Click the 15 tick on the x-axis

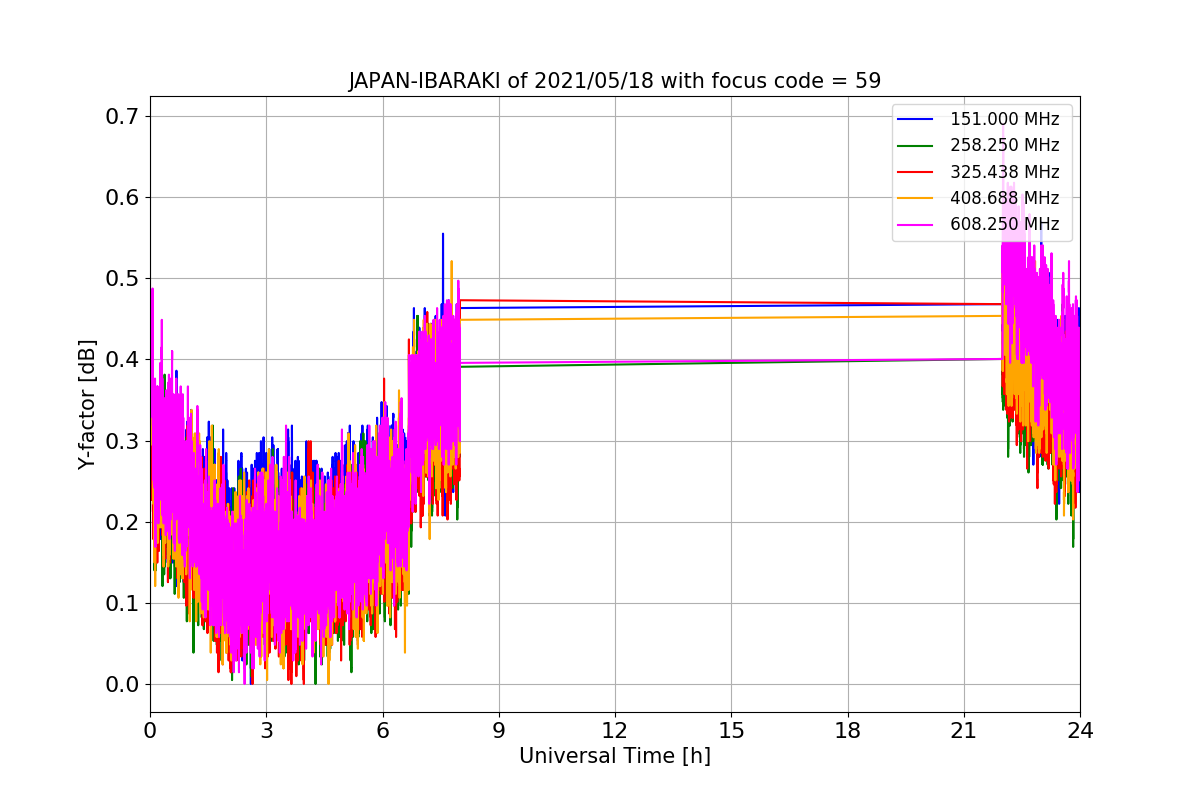click(x=731, y=730)
